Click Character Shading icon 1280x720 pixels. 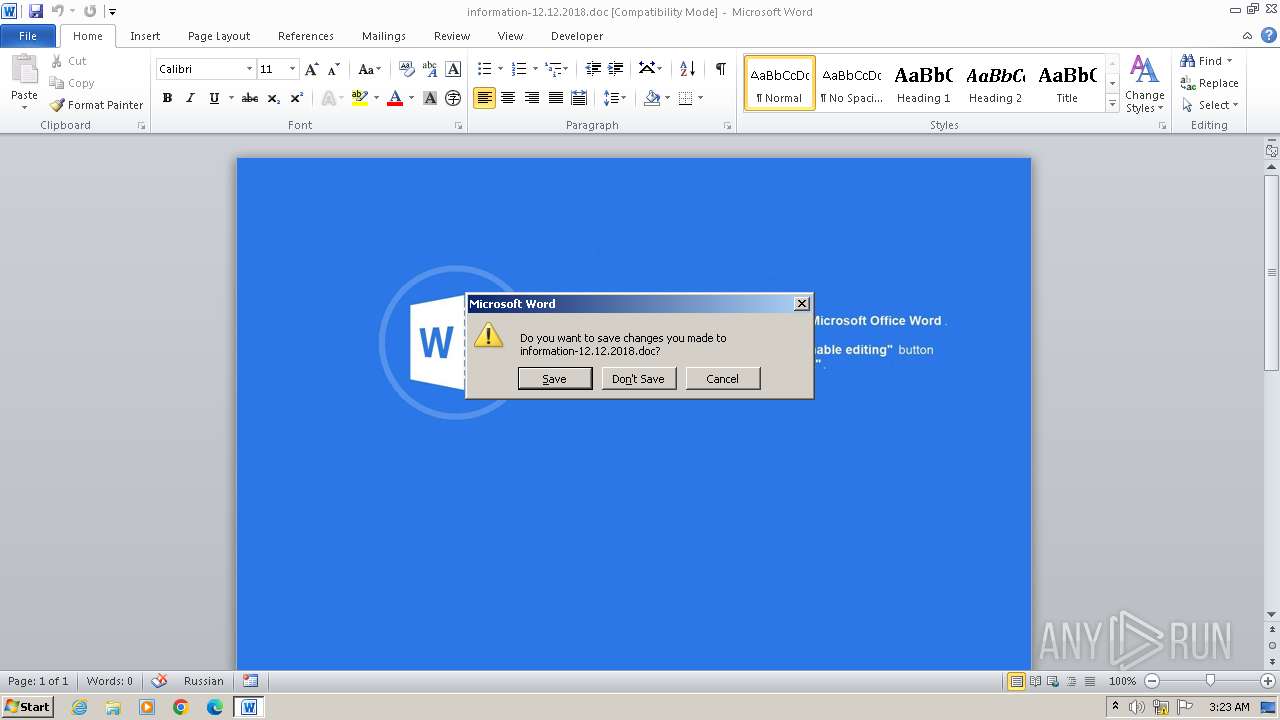[430, 98]
